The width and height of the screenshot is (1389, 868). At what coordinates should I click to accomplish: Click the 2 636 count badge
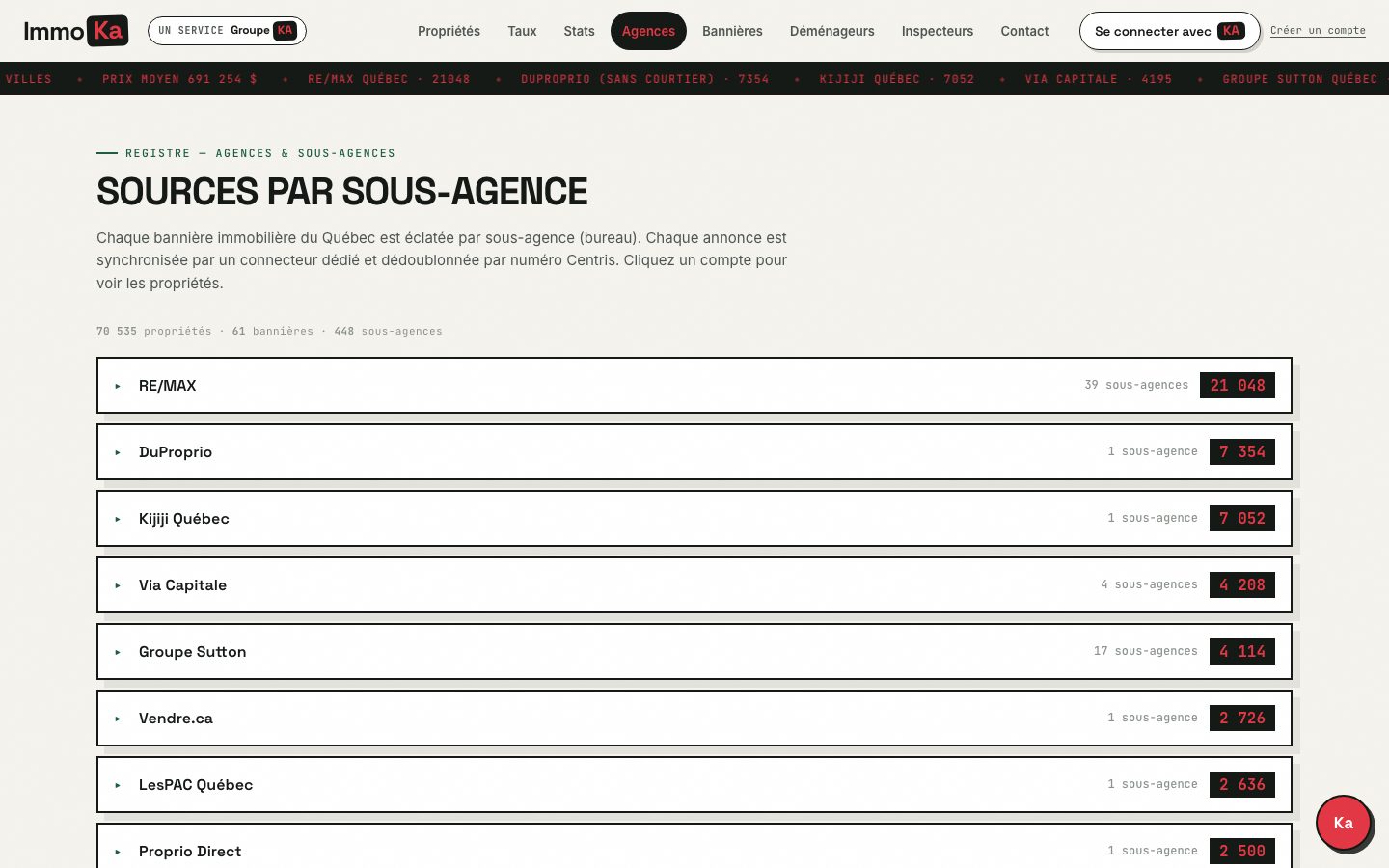1242,785
